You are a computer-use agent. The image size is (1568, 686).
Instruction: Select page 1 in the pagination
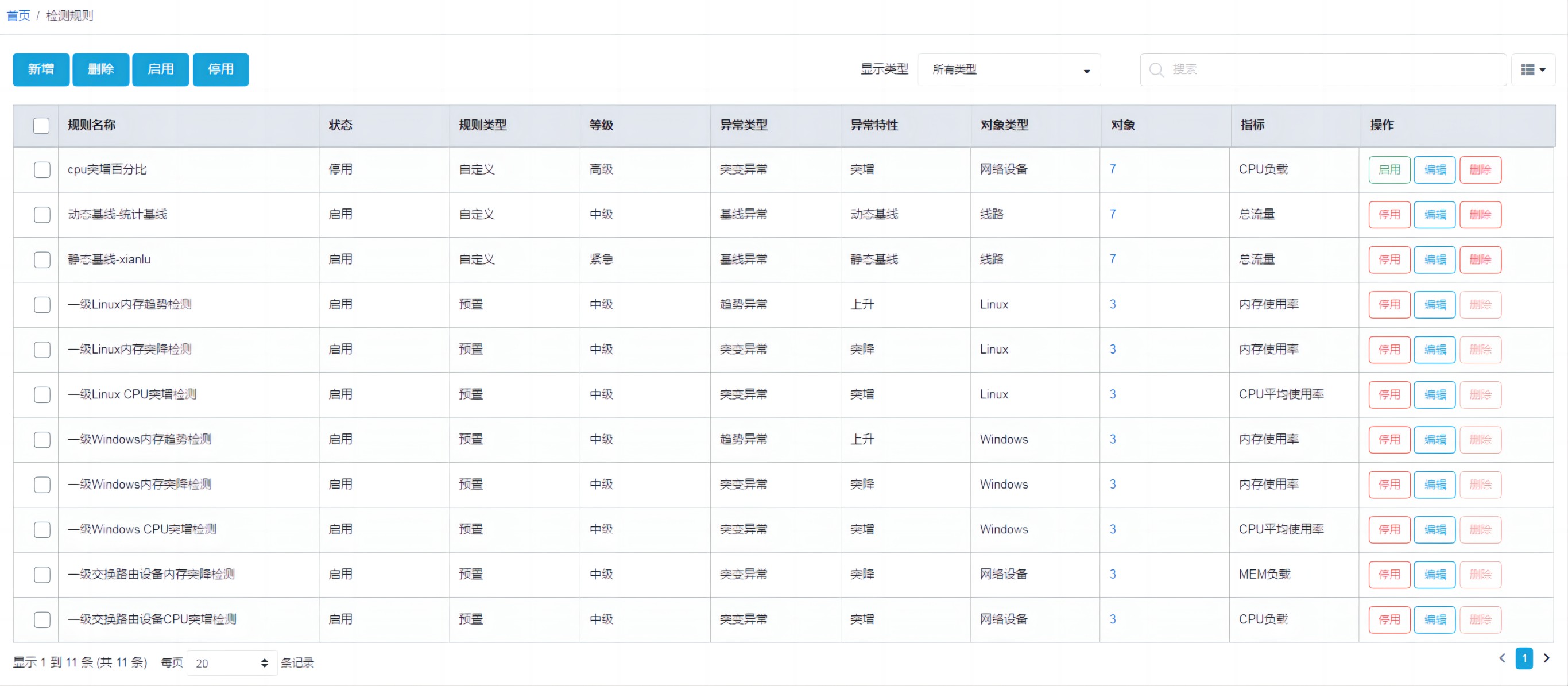(1525, 658)
